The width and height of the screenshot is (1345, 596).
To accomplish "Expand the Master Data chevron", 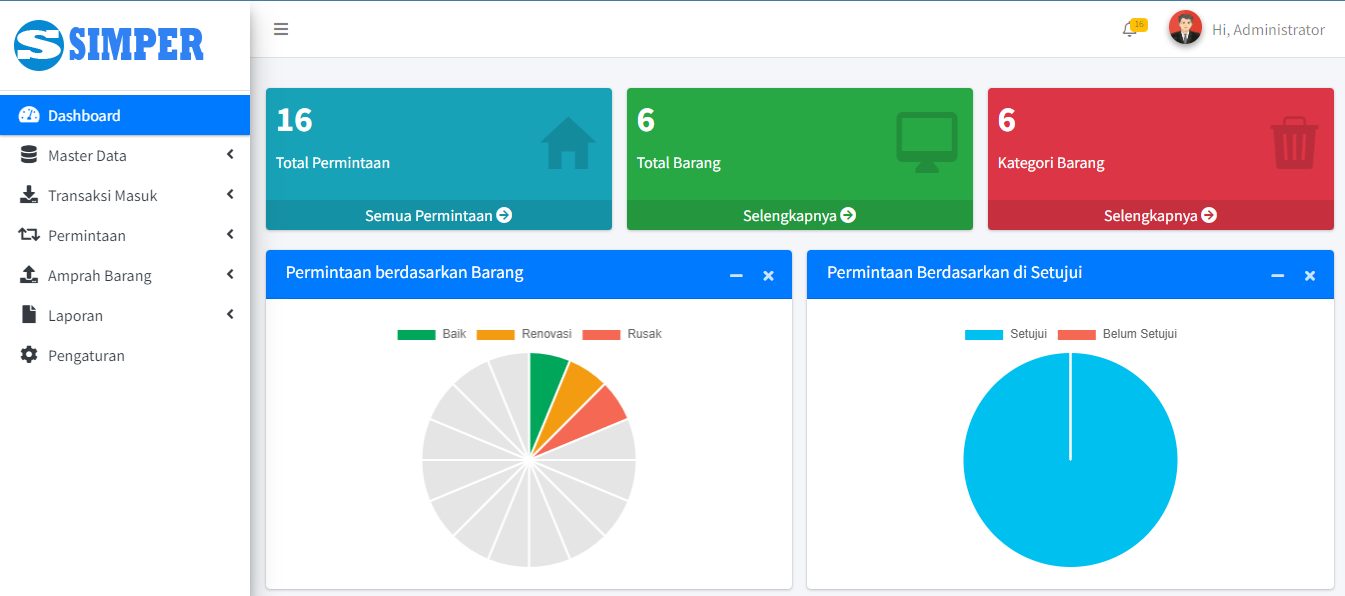I will click(x=230, y=154).
